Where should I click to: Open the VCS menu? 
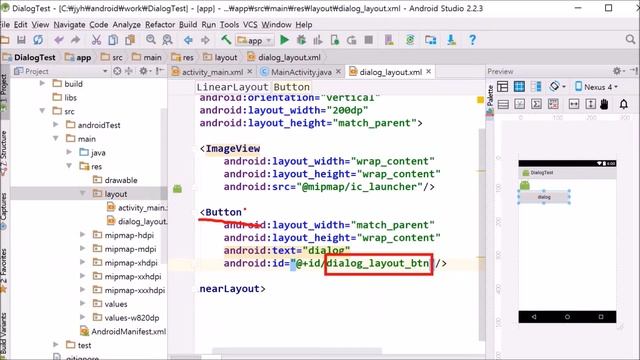tap(250, 24)
